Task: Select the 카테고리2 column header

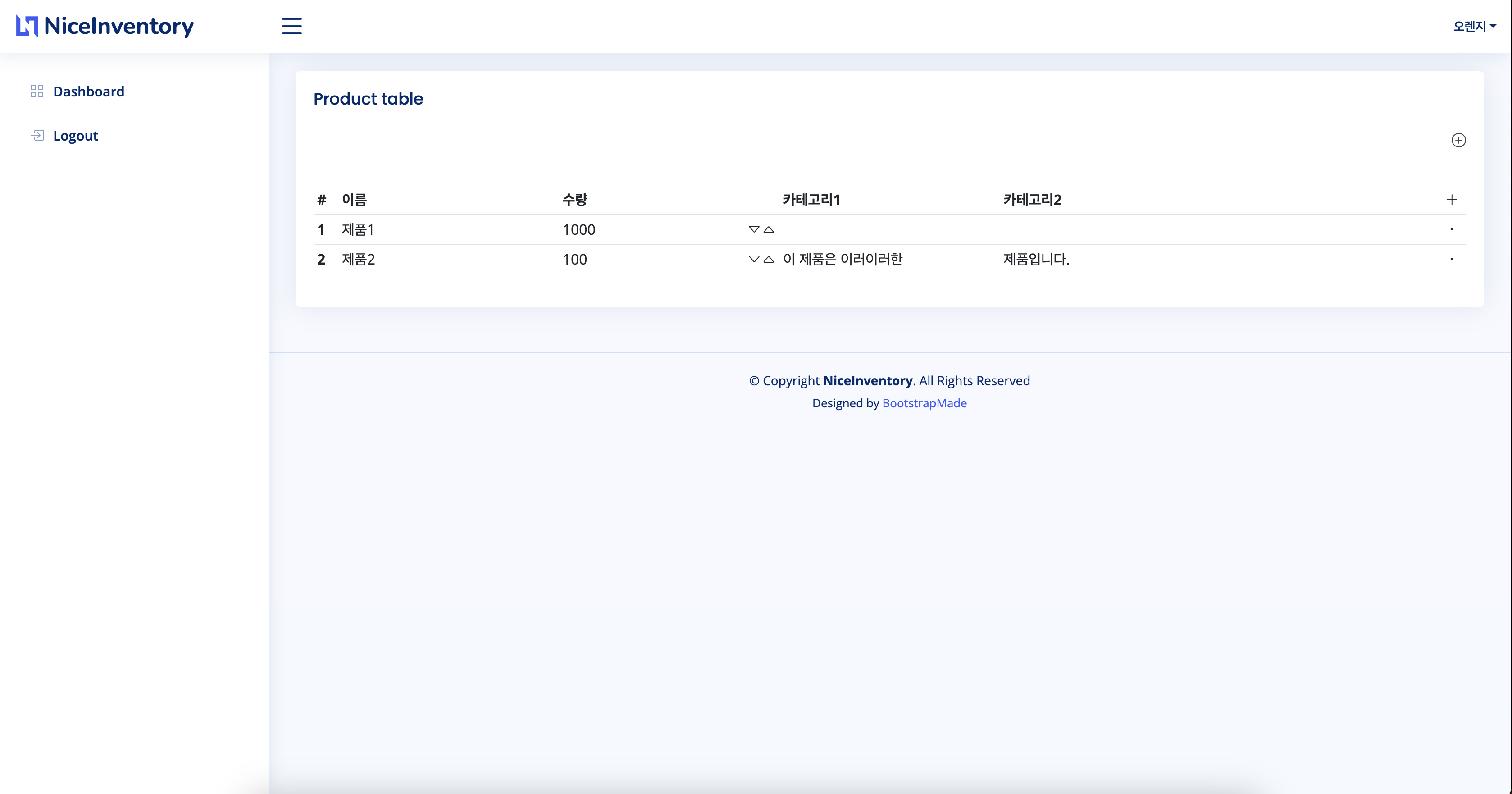Action: click(x=1033, y=200)
